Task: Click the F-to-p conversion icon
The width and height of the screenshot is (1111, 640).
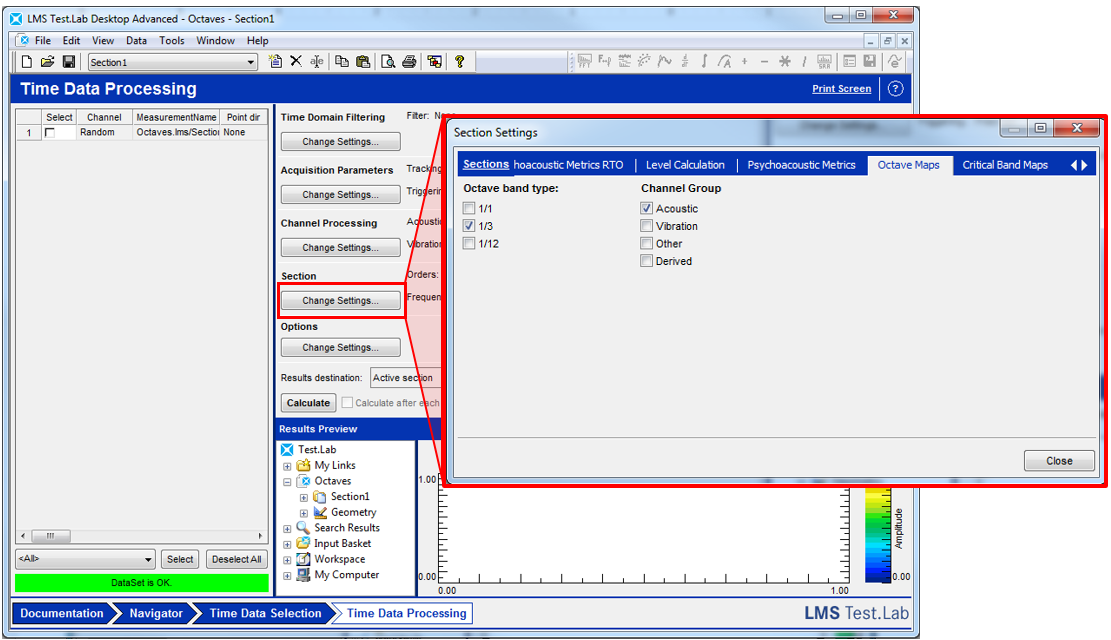Action: point(604,62)
